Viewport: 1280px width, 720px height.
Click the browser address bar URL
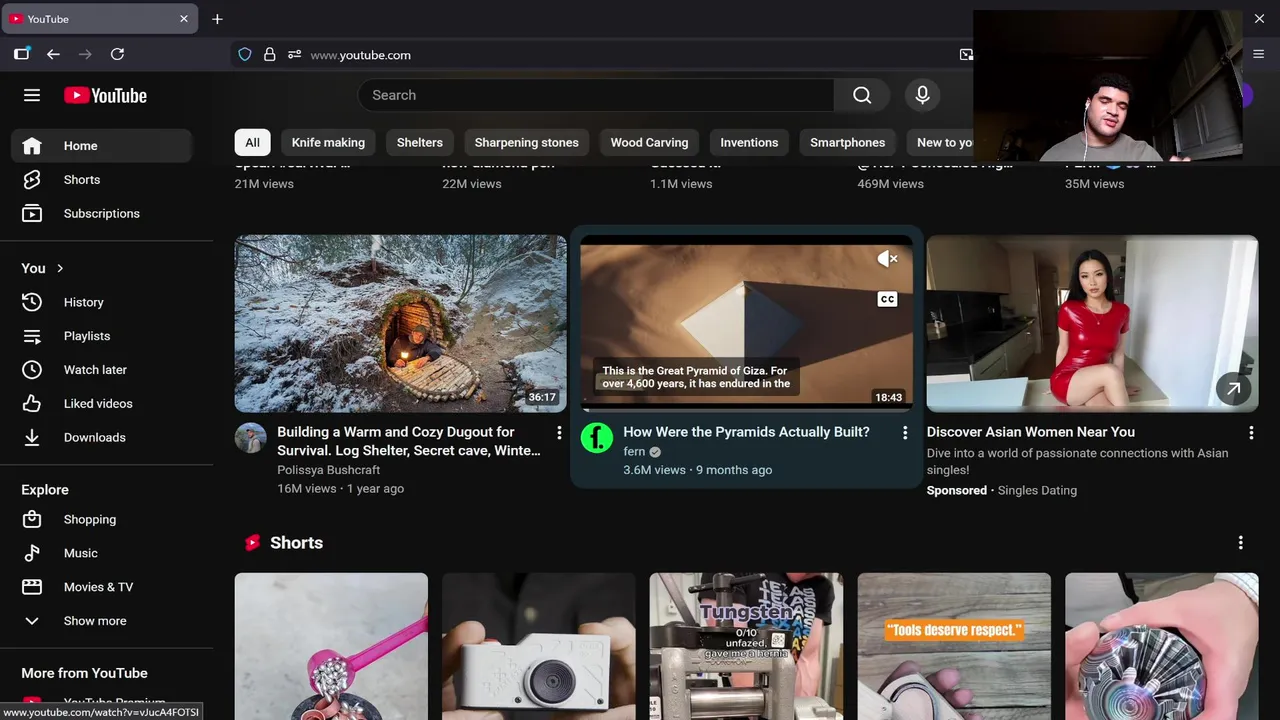(x=361, y=55)
